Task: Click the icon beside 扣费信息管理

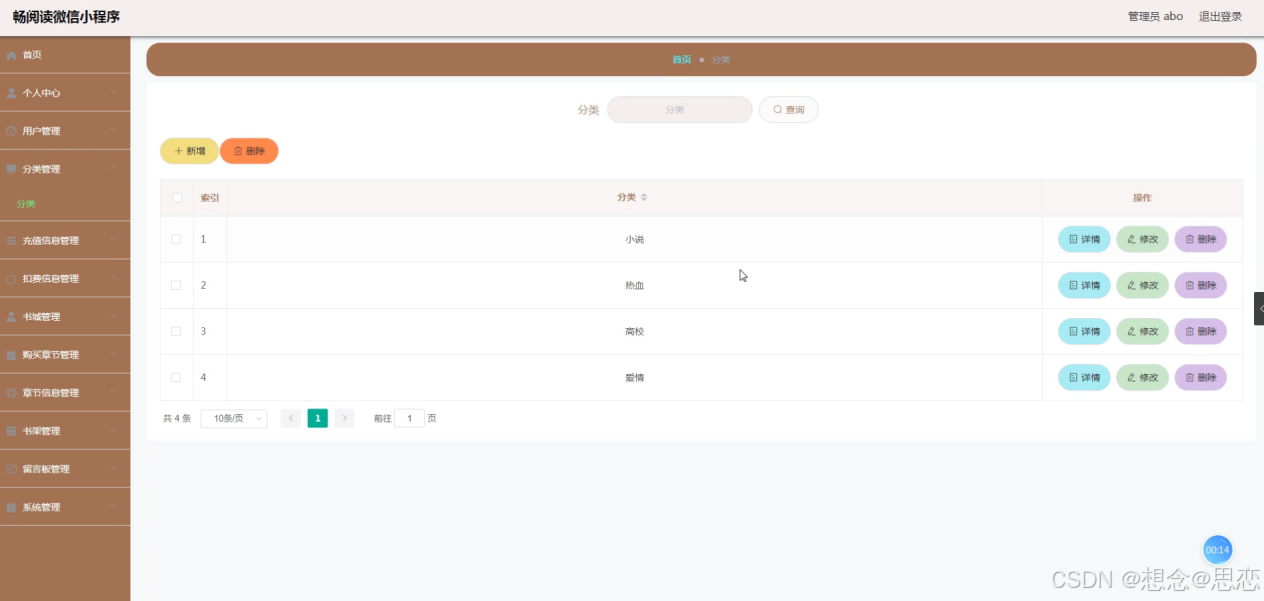Action: [x=11, y=279]
